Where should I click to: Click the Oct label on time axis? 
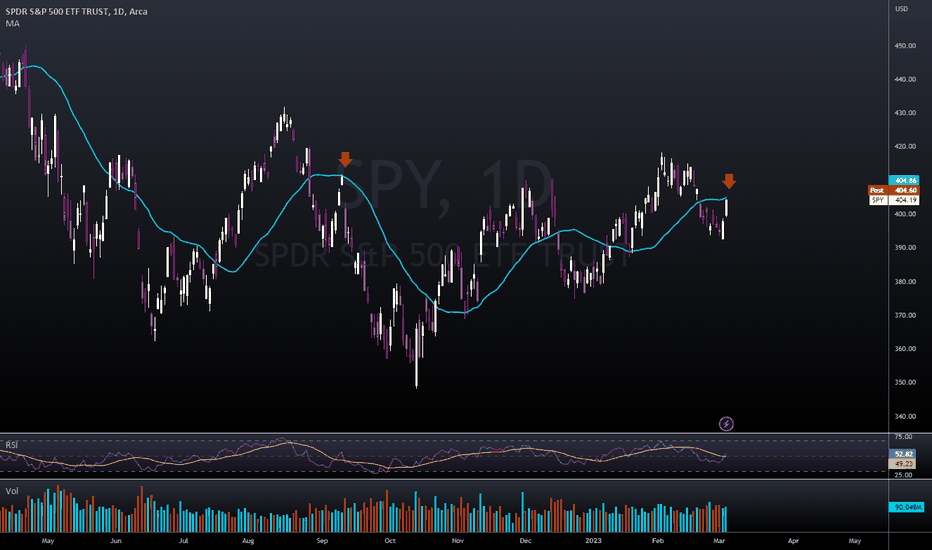[390, 540]
